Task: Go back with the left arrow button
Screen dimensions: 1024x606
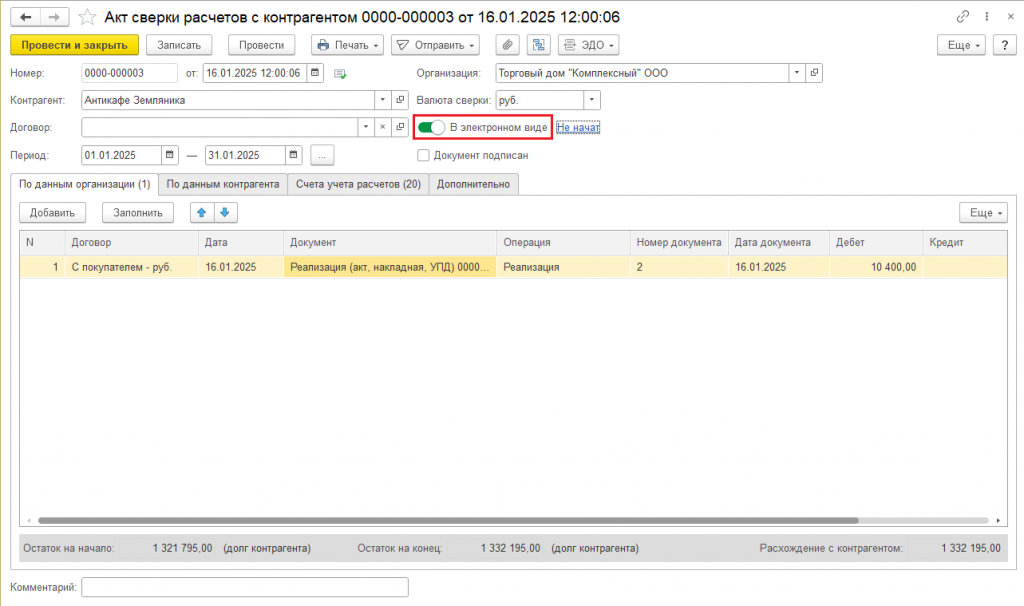Action: pos(25,17)
